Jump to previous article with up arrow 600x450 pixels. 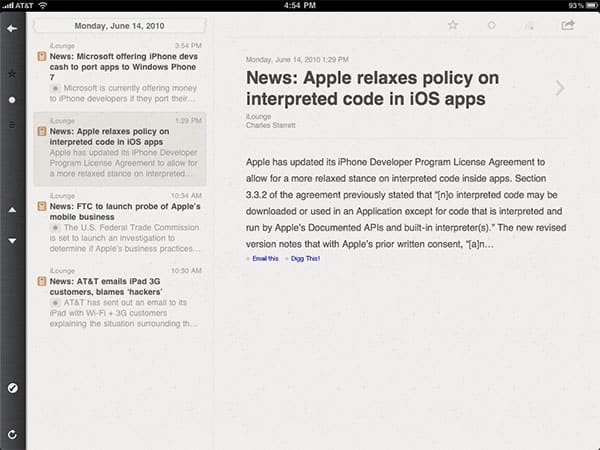pos(12,210)
